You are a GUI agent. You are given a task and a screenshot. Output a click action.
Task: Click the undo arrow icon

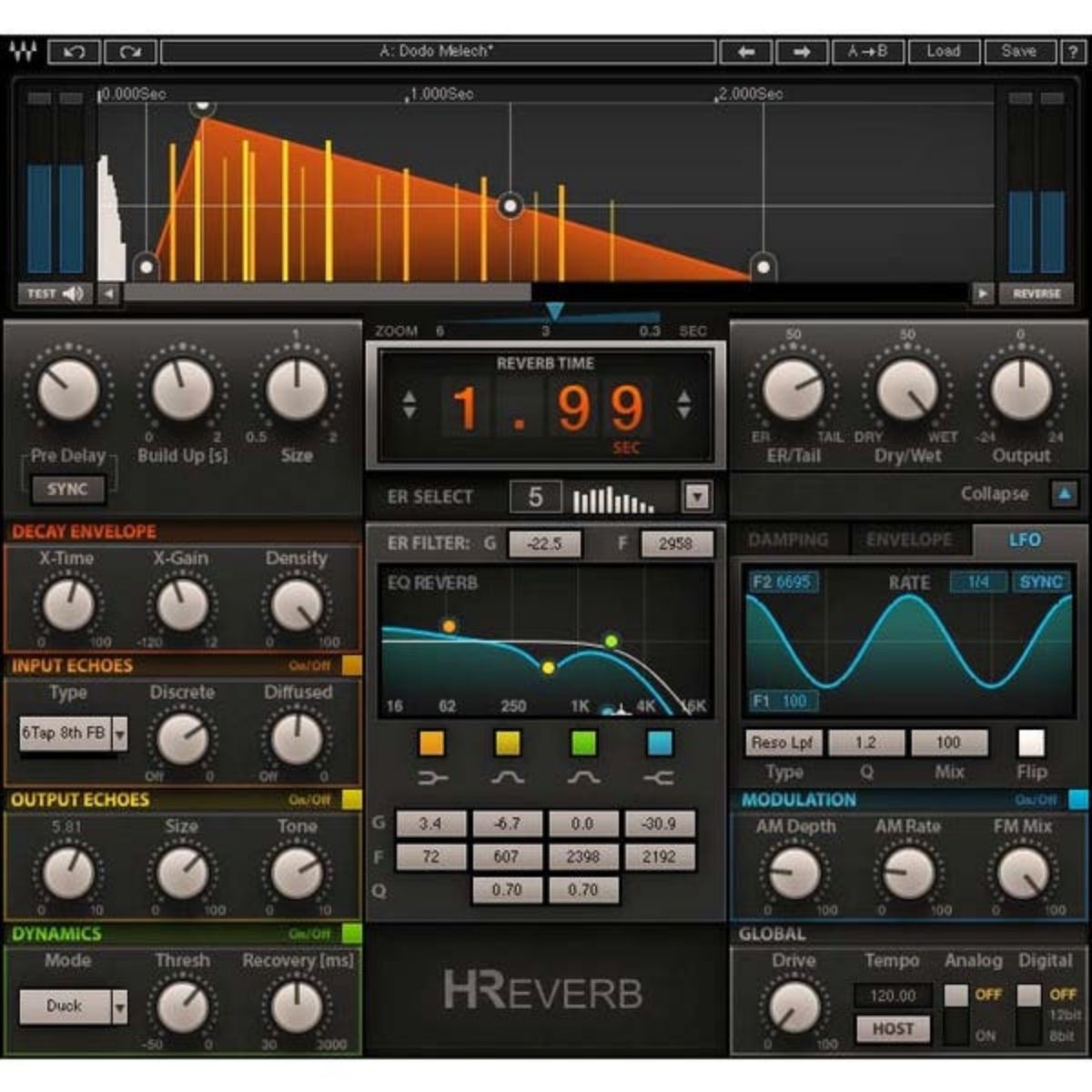pos(76,52)
